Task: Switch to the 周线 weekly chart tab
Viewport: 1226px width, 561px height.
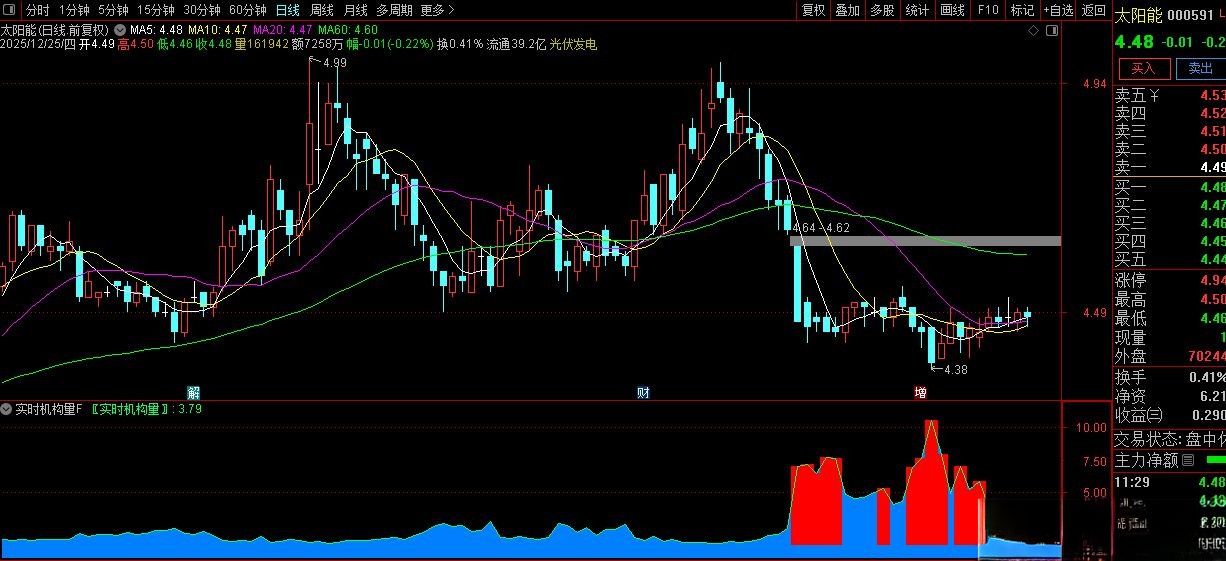Action: coord(322,10)
